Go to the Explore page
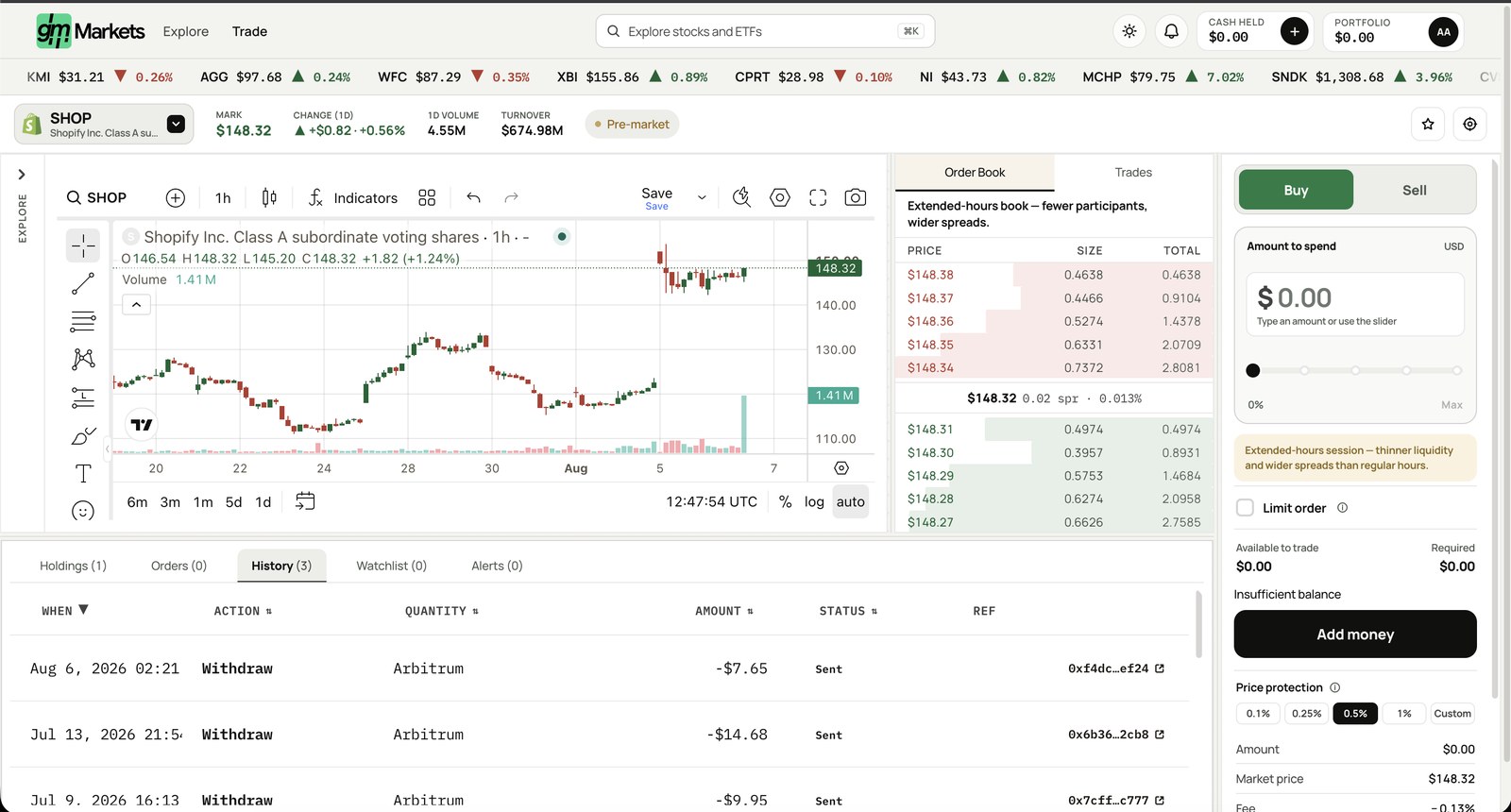Image resolution: width=1511 pixels, height=812 pixels. pyautogui.click(x=186, y=31)
